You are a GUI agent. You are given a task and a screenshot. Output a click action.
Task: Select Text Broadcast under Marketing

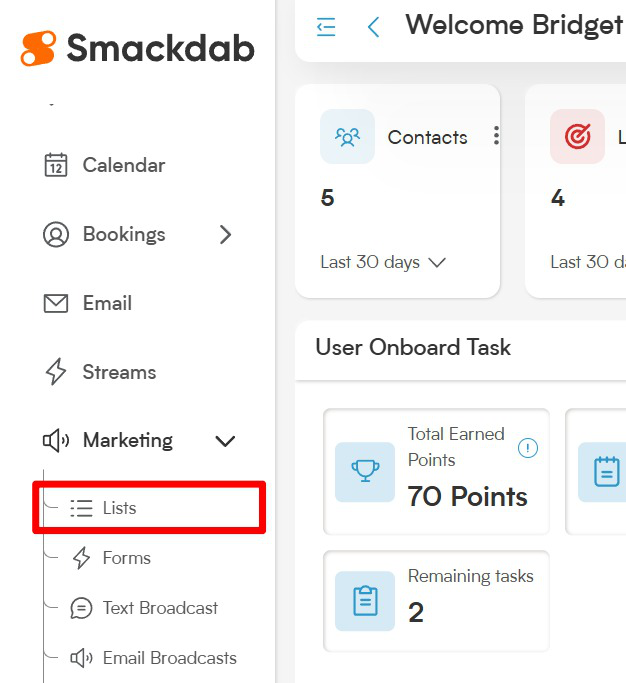144,608
